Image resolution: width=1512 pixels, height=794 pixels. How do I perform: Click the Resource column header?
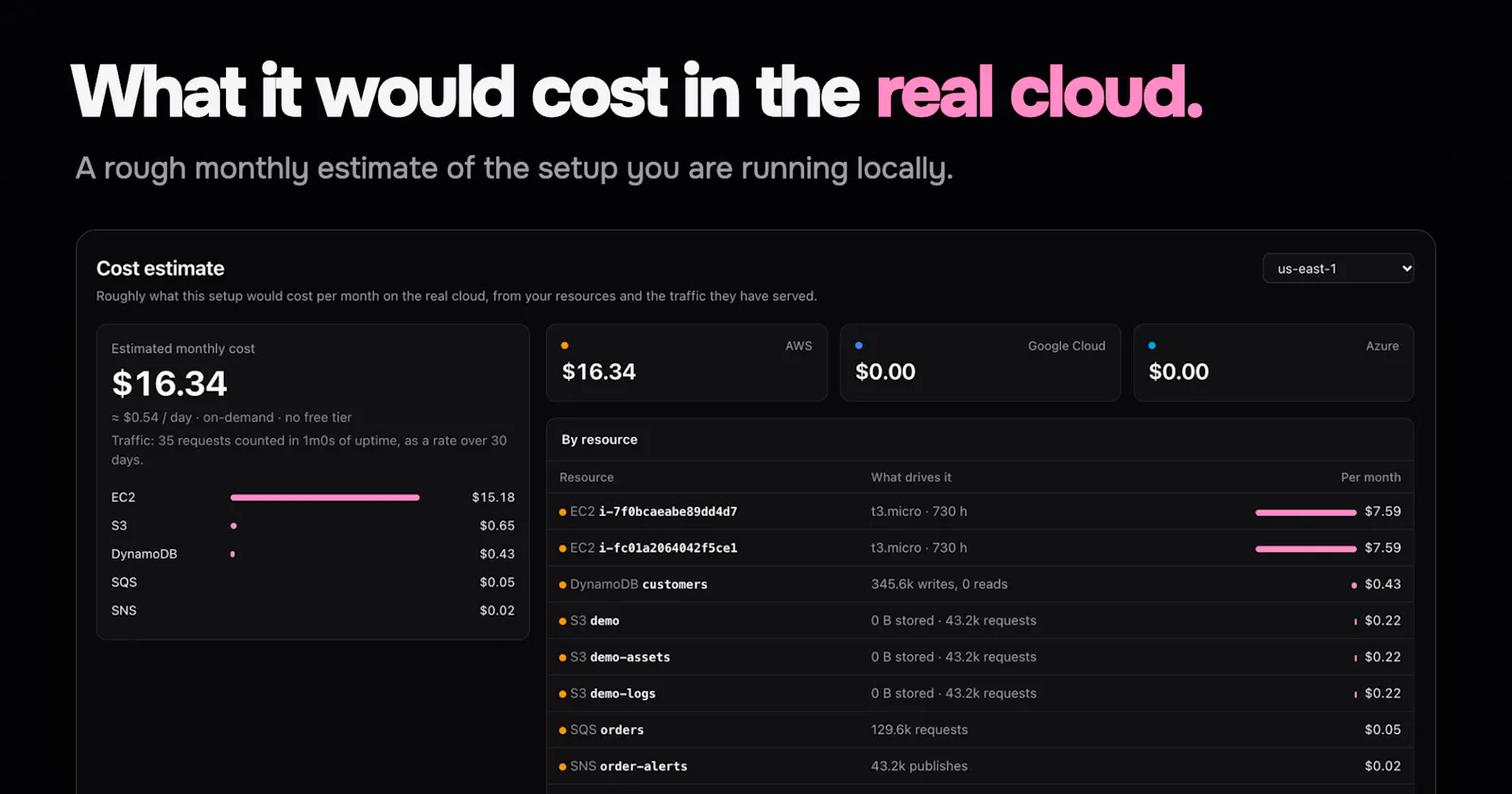click(586, 477)
